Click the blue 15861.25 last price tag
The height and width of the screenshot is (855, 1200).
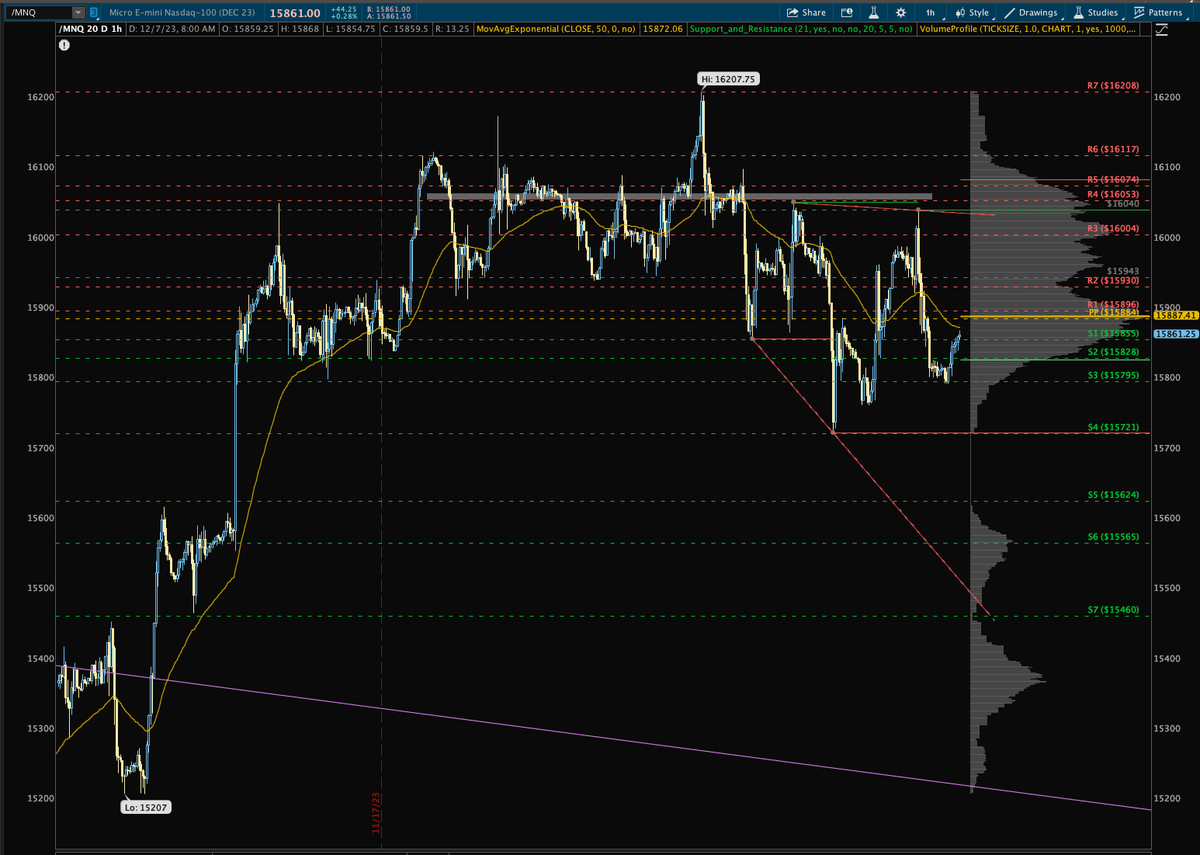1175,334
